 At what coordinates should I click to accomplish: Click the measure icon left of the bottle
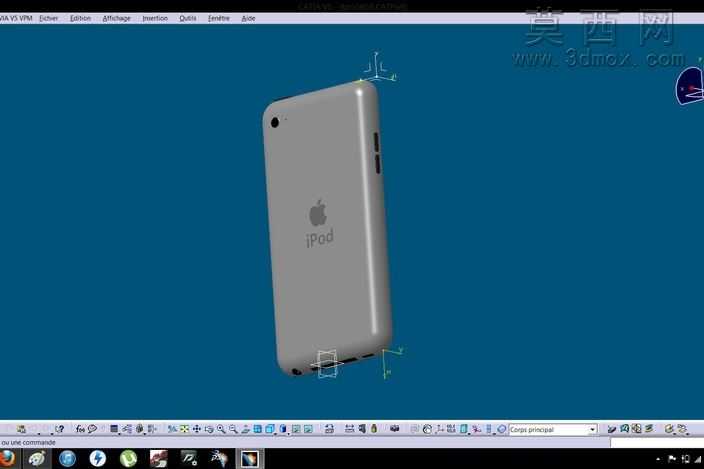(362, 429)
